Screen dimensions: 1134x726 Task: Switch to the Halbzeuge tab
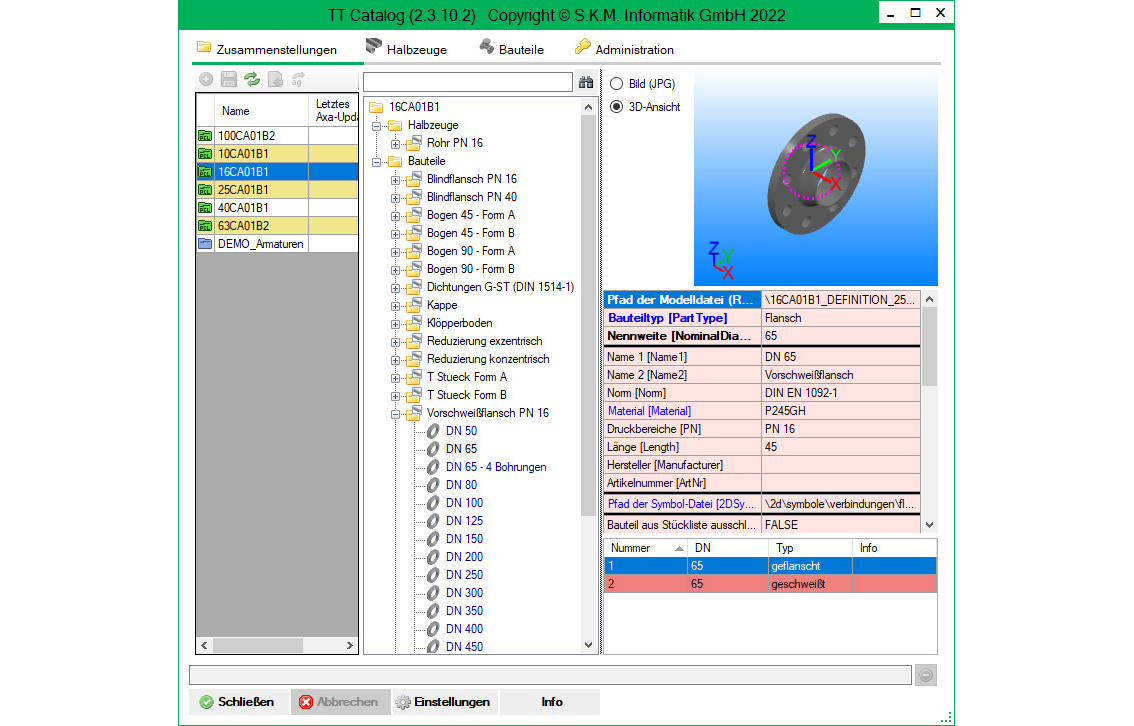click(406, 49)
